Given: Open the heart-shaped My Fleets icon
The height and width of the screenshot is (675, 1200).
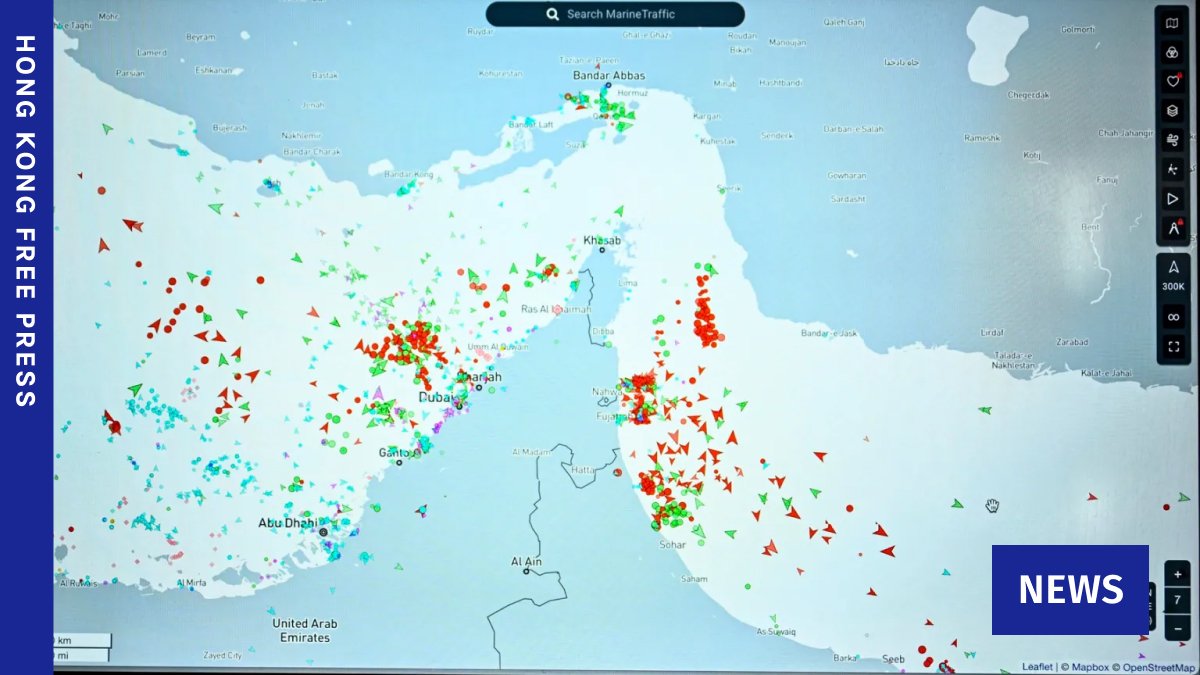Looking at the screenshot, I should [1173, 81].
